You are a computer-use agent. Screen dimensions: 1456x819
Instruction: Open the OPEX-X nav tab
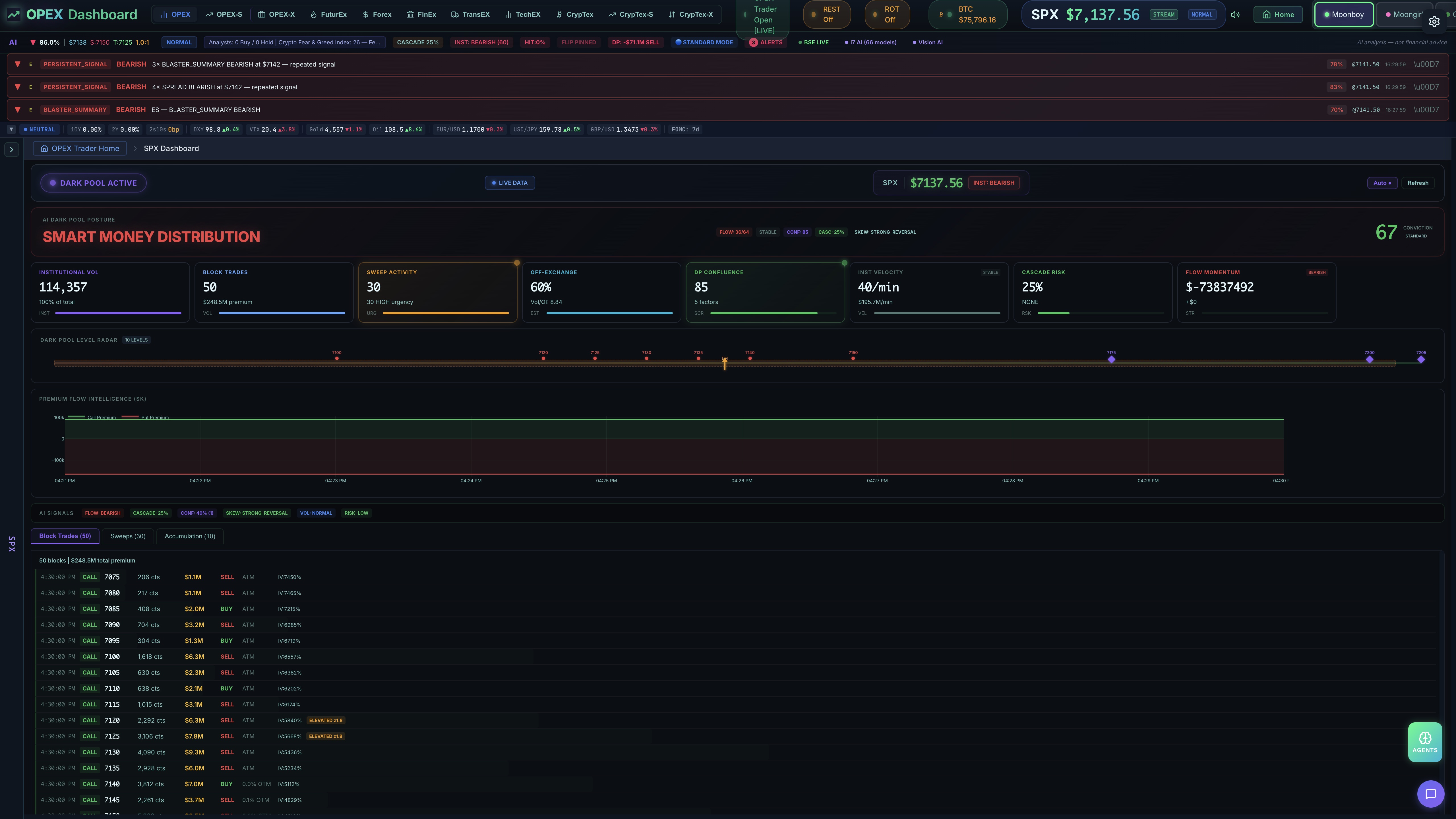tap(276, 15)
